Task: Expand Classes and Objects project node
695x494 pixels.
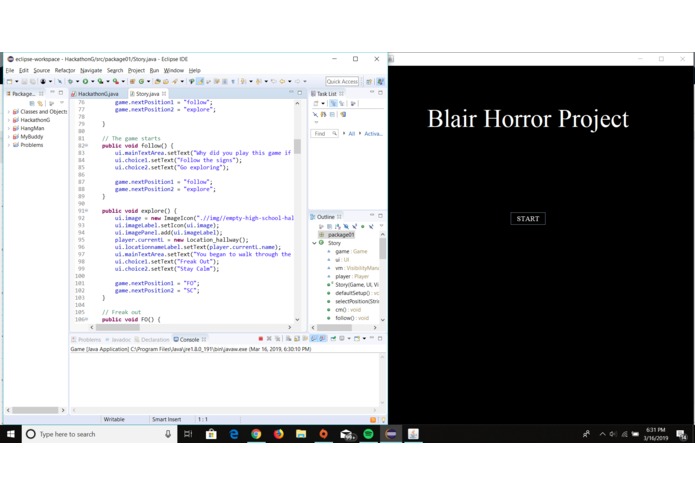Action: coord(9,112)
